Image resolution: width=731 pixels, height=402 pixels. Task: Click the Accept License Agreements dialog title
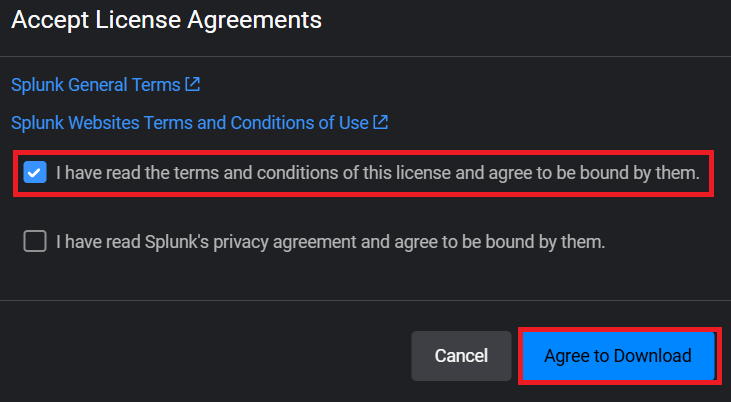pos(166,19)
